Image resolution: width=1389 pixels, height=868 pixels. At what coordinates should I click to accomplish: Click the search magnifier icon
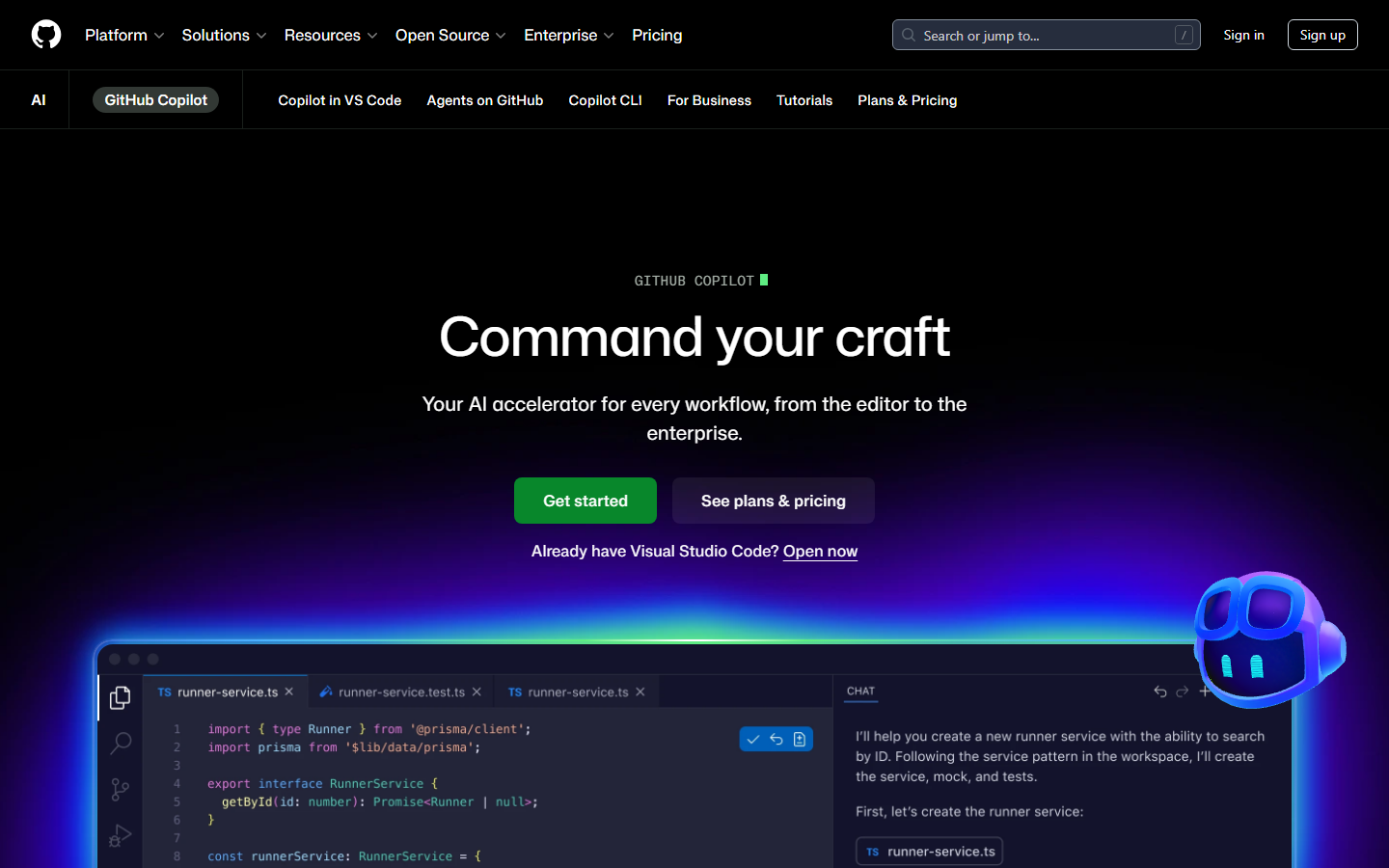(909, 35)
